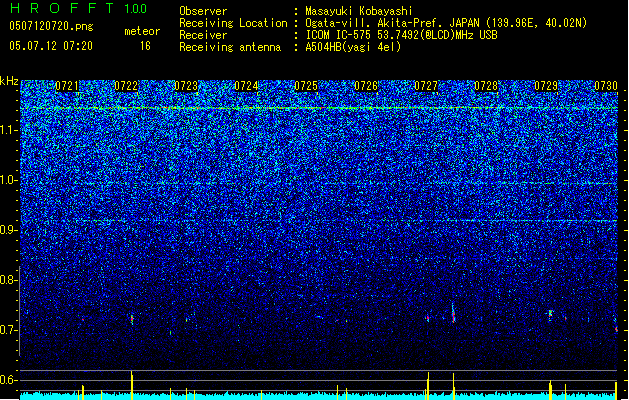629x400 pixels.
Task: Select the filename 0507120720.png
Action: pos(51,26)
